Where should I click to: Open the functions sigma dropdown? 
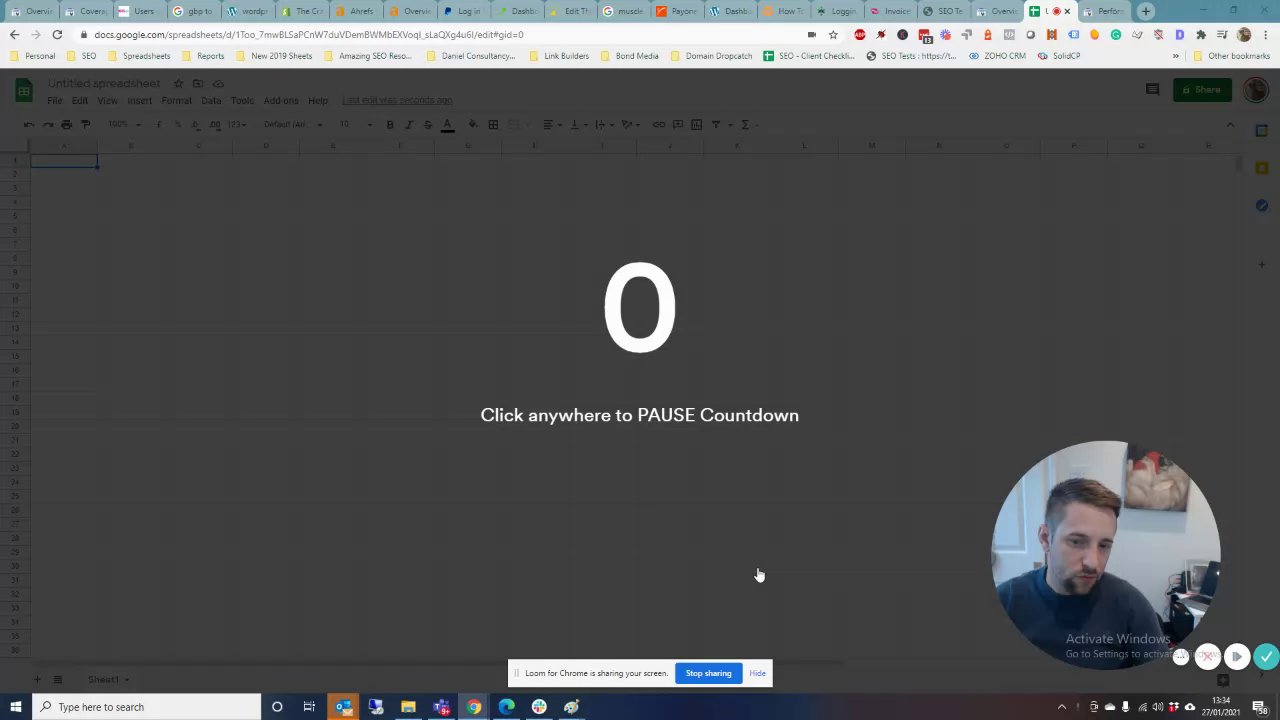coord(748,124)
